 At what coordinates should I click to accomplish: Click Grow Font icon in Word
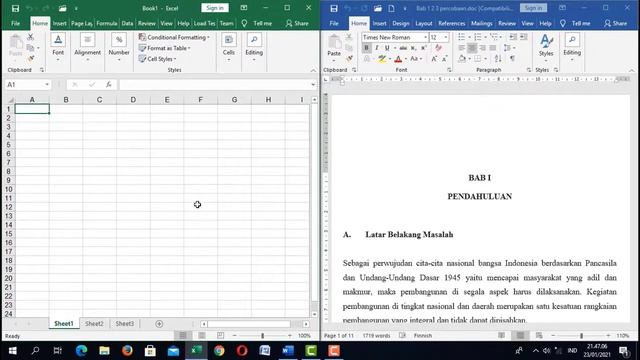click(x=434, y=59)
